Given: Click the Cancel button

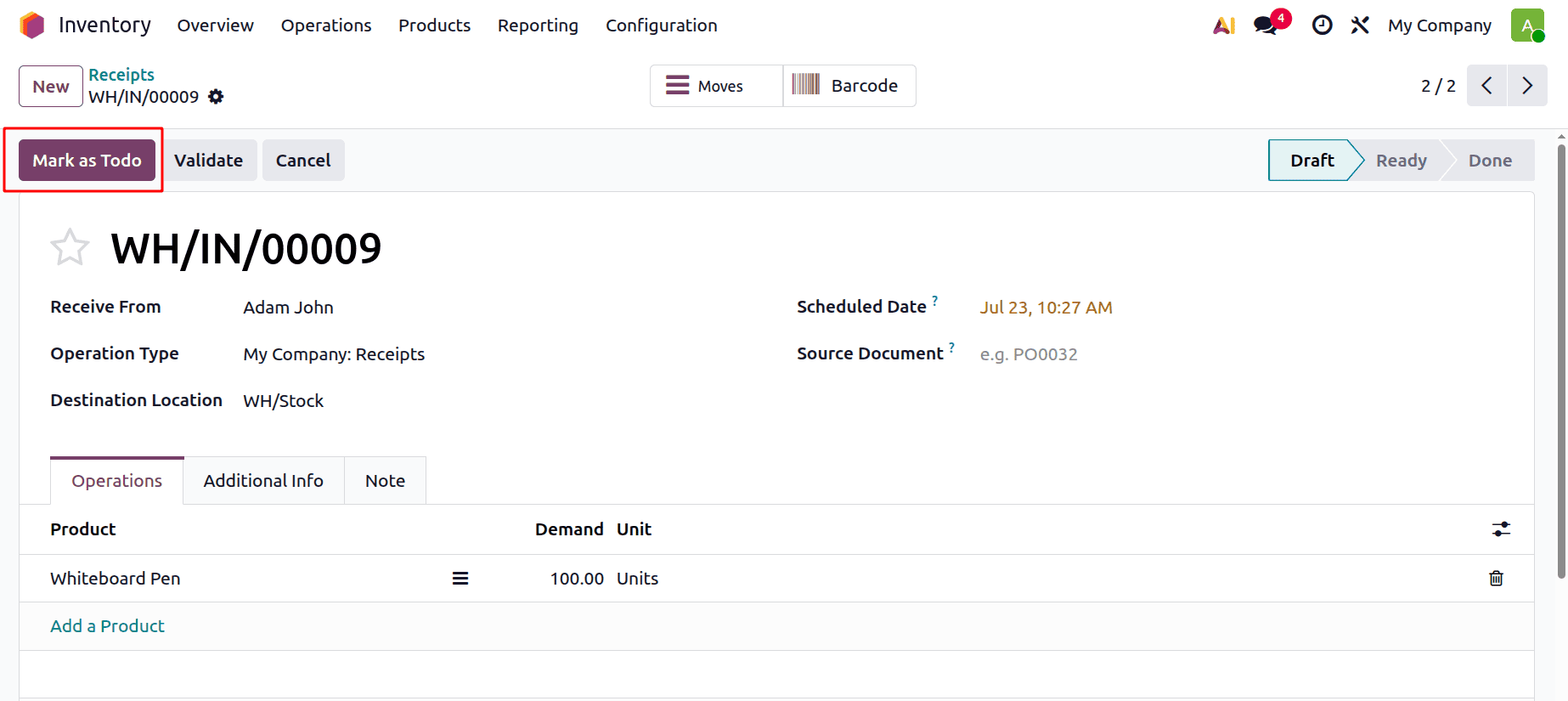Looking at the screenshot, I should click(303, 161).
